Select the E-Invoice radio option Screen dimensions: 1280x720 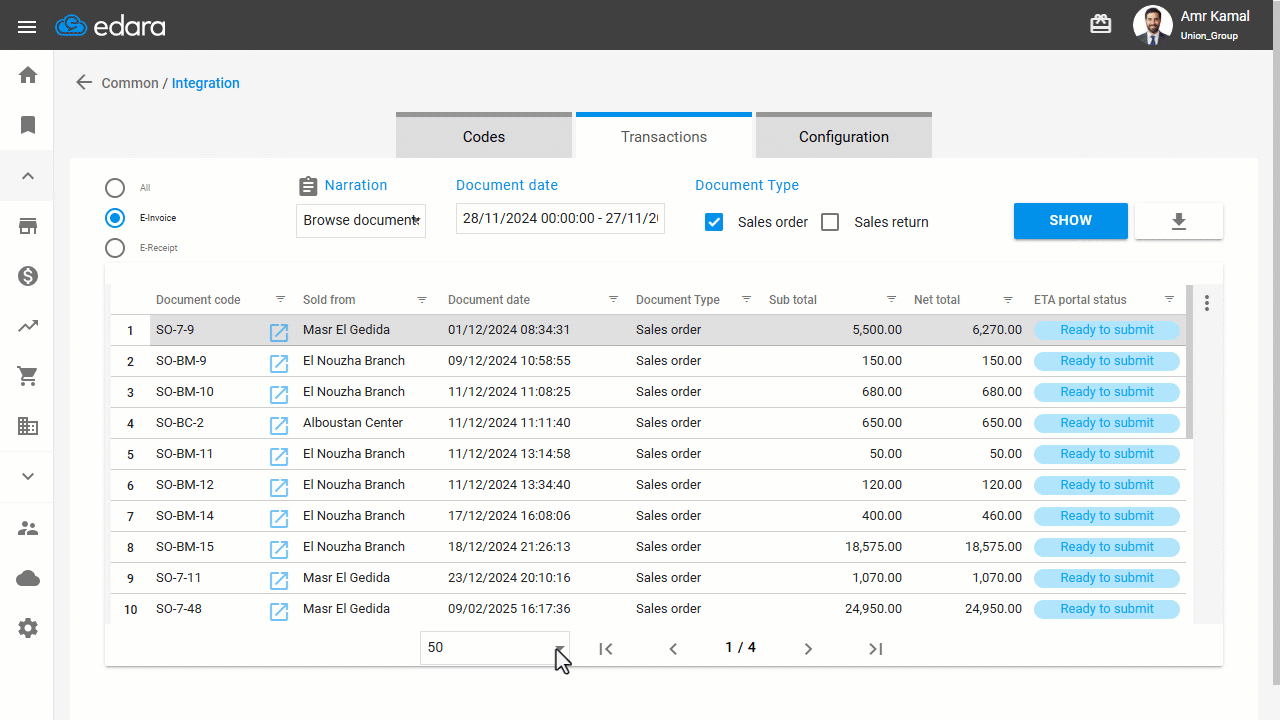(x=115, y=218)
